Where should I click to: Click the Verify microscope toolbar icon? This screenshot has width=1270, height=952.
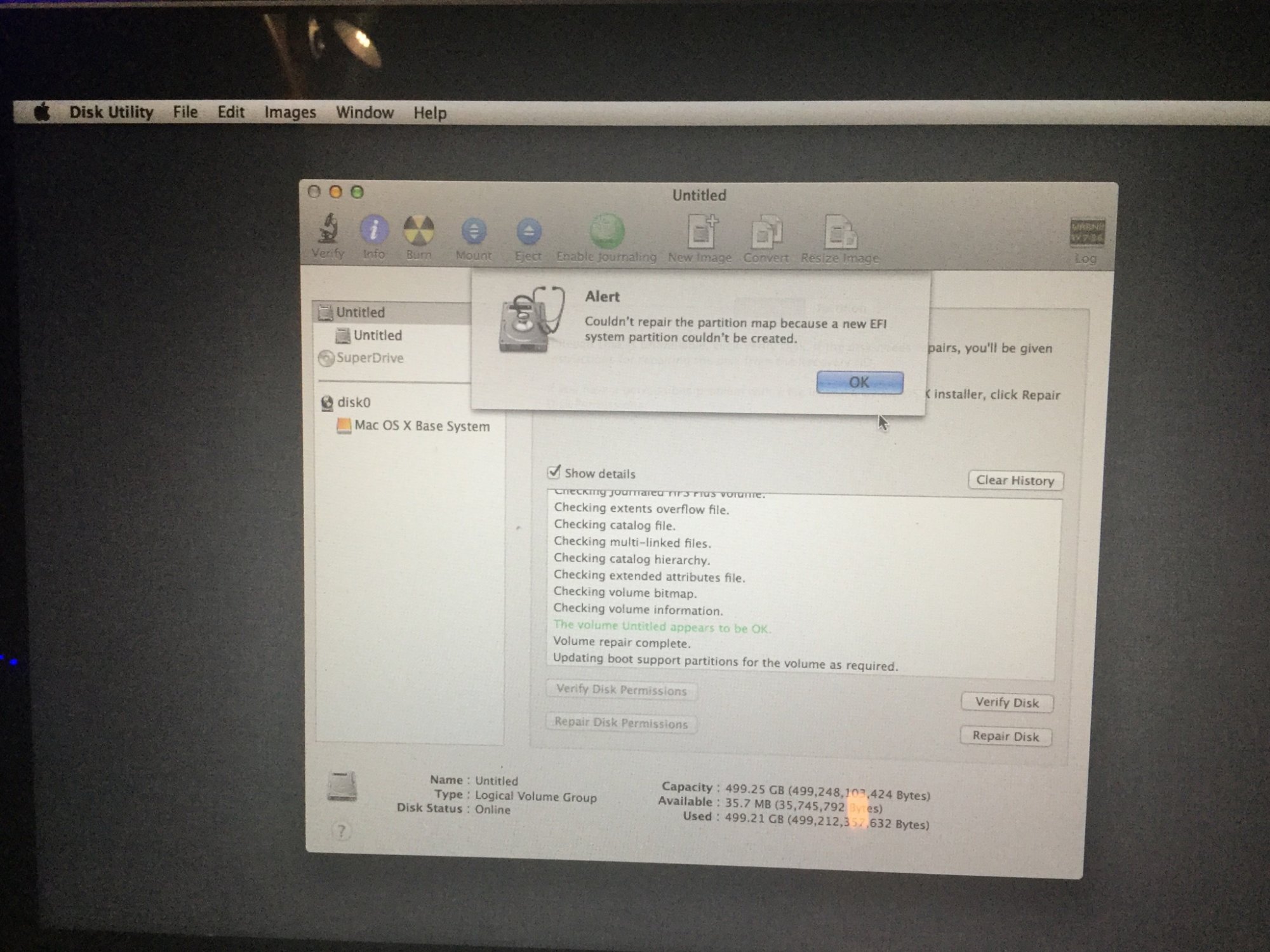point(328,229)
